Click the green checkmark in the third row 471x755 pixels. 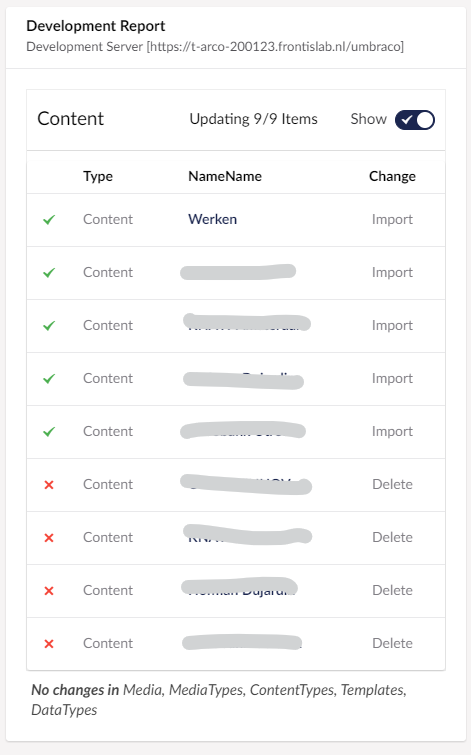click(x=49, y=326)
